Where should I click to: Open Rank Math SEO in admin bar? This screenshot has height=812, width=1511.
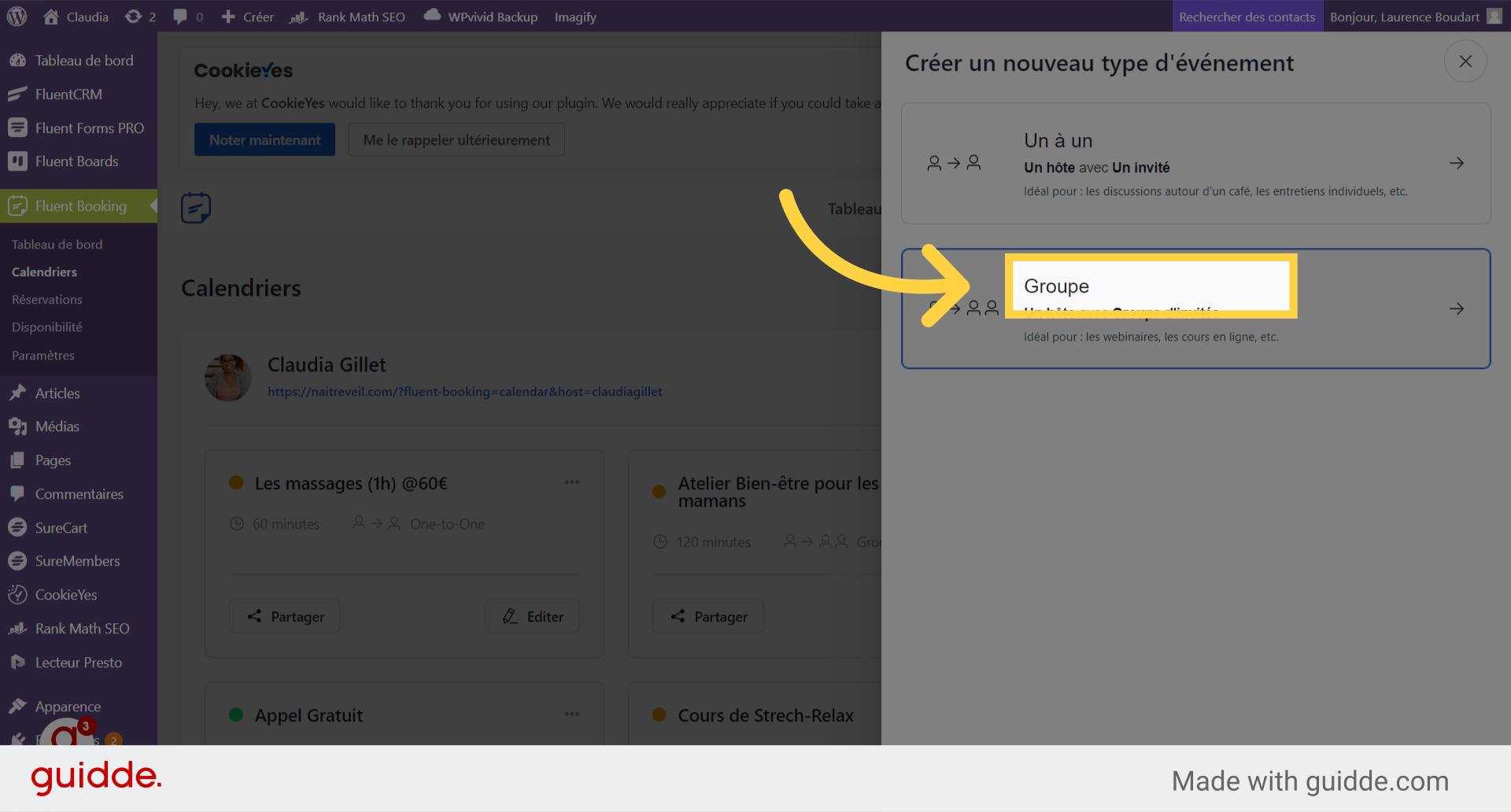[348, 17]
